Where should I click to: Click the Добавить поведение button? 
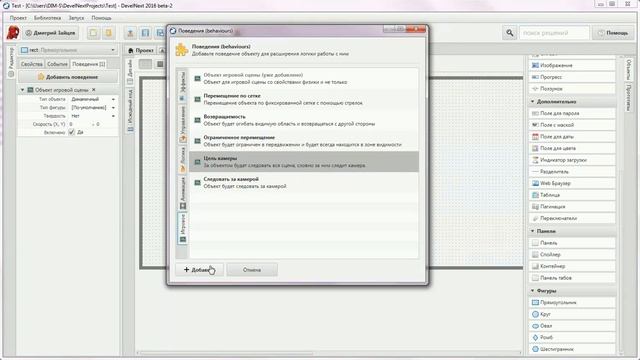68,77
